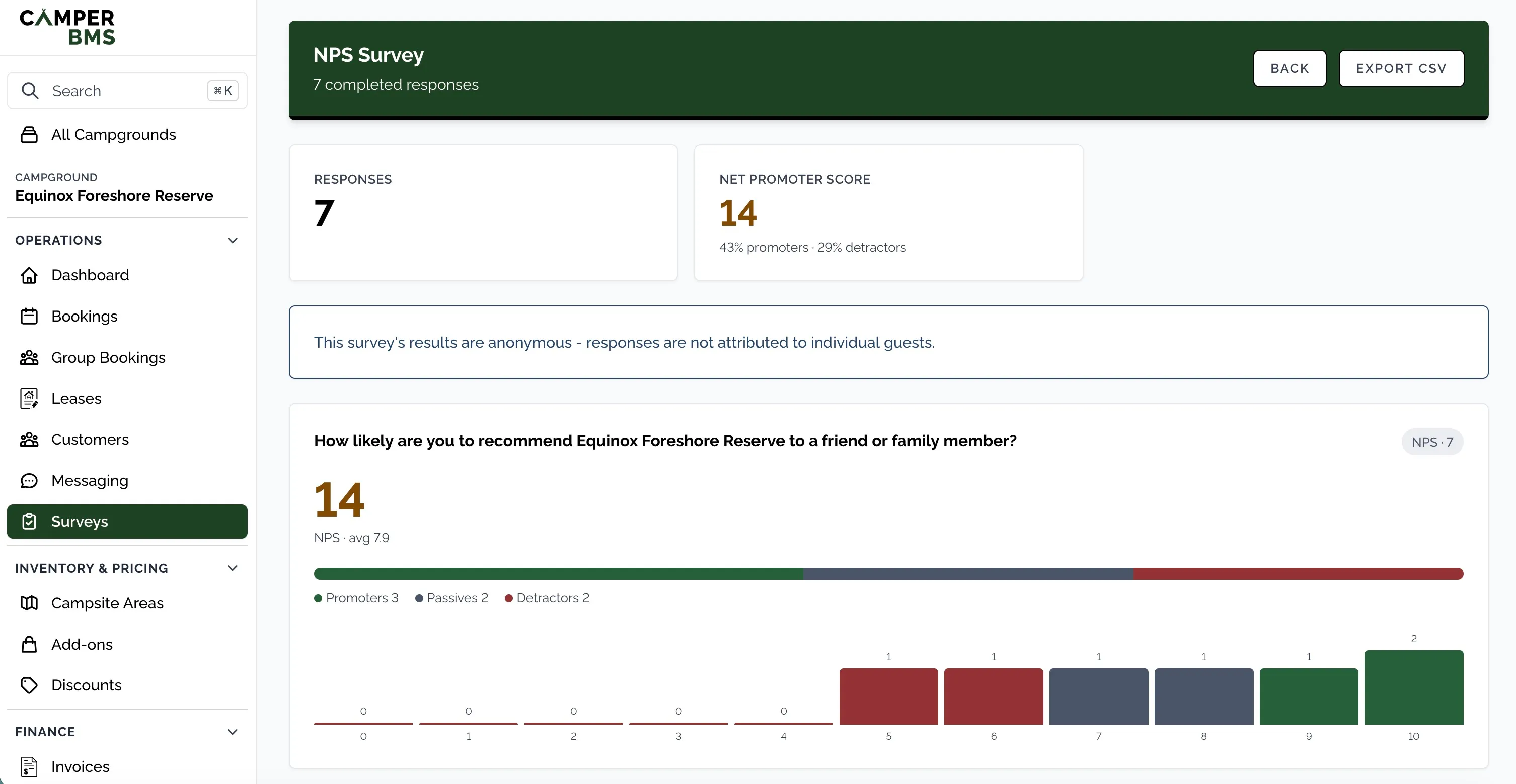Click the 'NPS · avg 7.9' text
This screenshot has height=784, width=1516.
(351, 538)
